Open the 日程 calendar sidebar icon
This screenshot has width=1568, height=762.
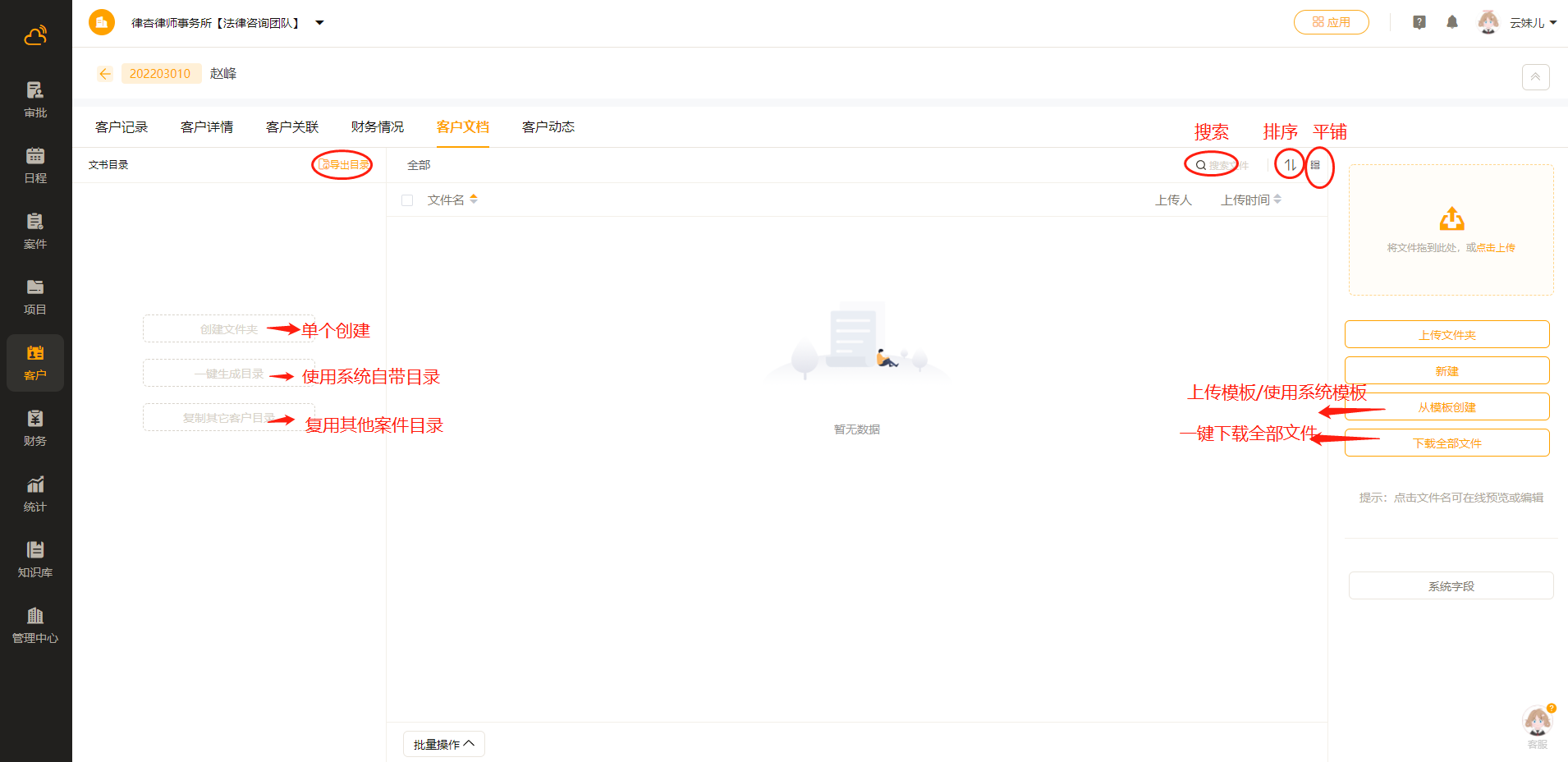click(x=35, y=165)
